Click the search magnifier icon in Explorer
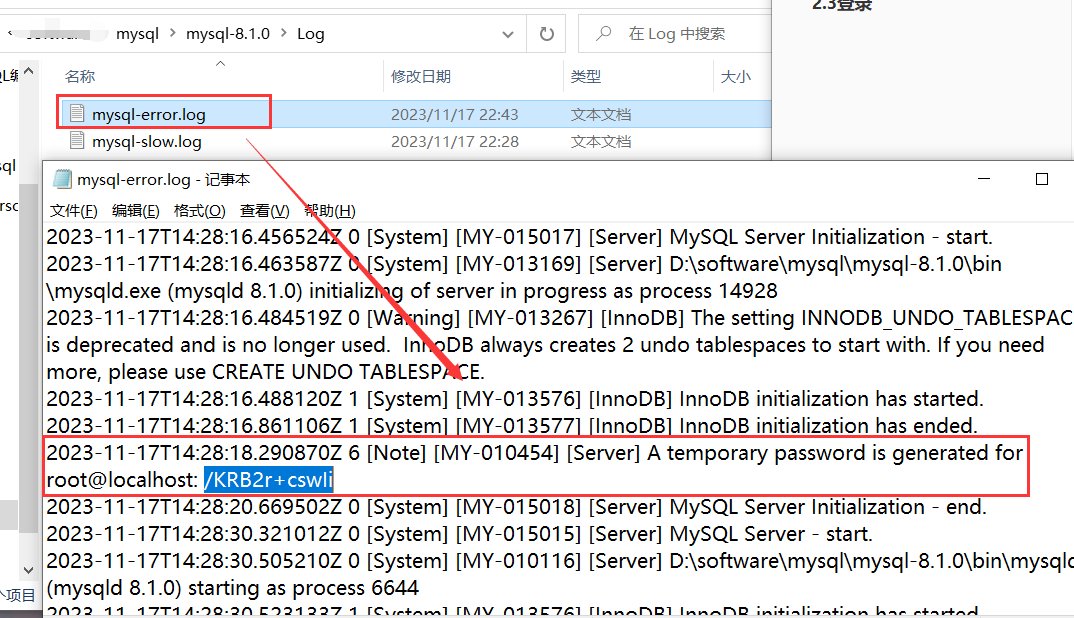Viewport: 1074px width, 618px height. (603, 33)
